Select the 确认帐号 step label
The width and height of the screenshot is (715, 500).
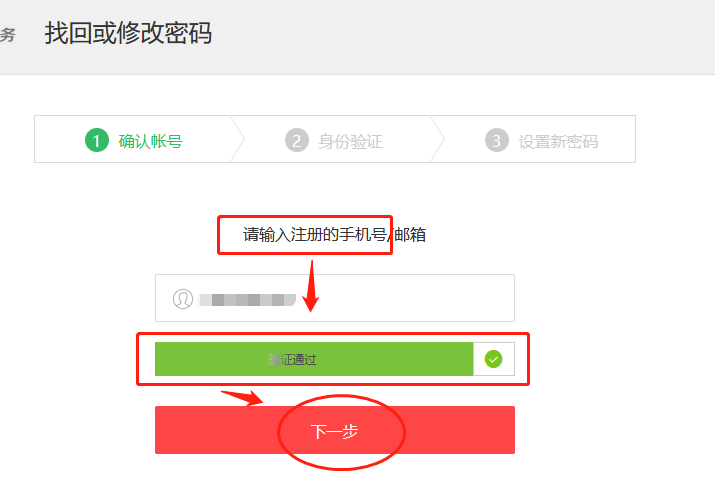[x=150, y=141]
